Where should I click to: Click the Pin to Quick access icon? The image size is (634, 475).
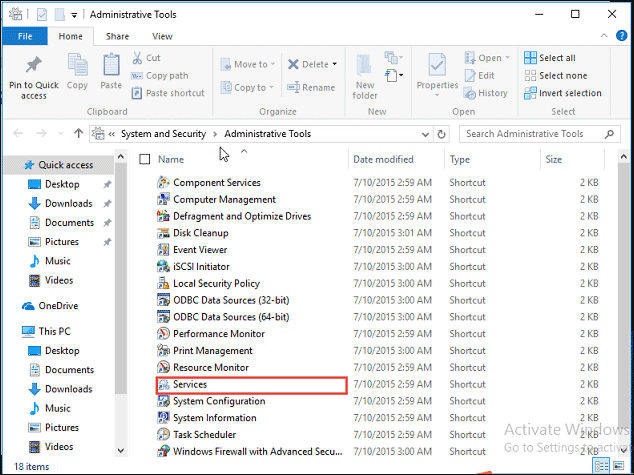pyautogui.click(x=34, y=65)
